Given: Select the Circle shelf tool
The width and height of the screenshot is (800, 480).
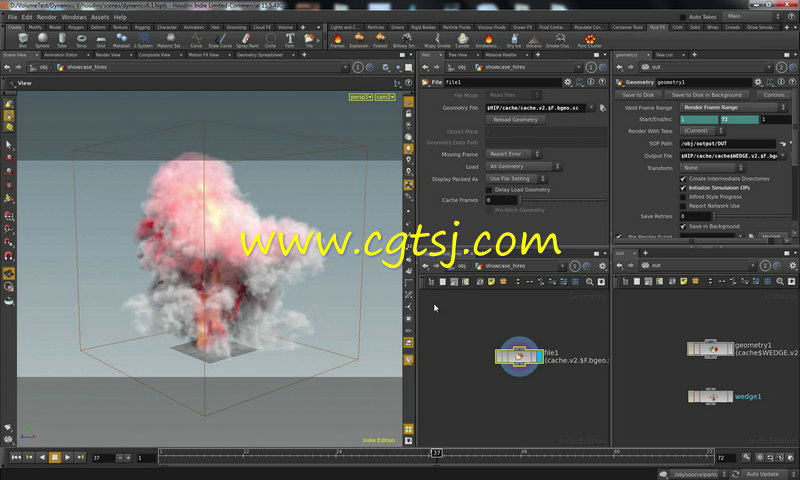Looking at the screenshot, I should 270,40.
